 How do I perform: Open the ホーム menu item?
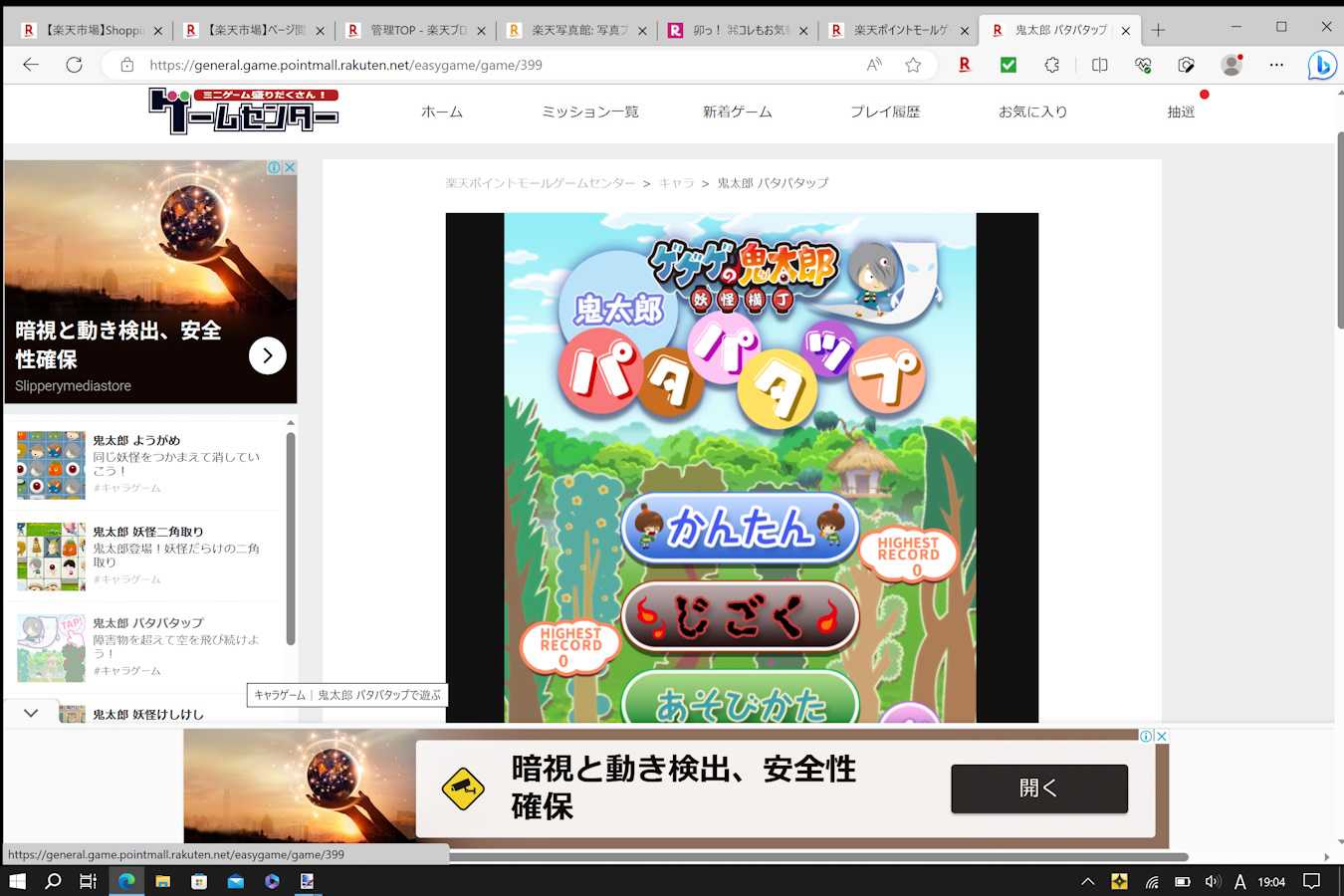[442, 112]
